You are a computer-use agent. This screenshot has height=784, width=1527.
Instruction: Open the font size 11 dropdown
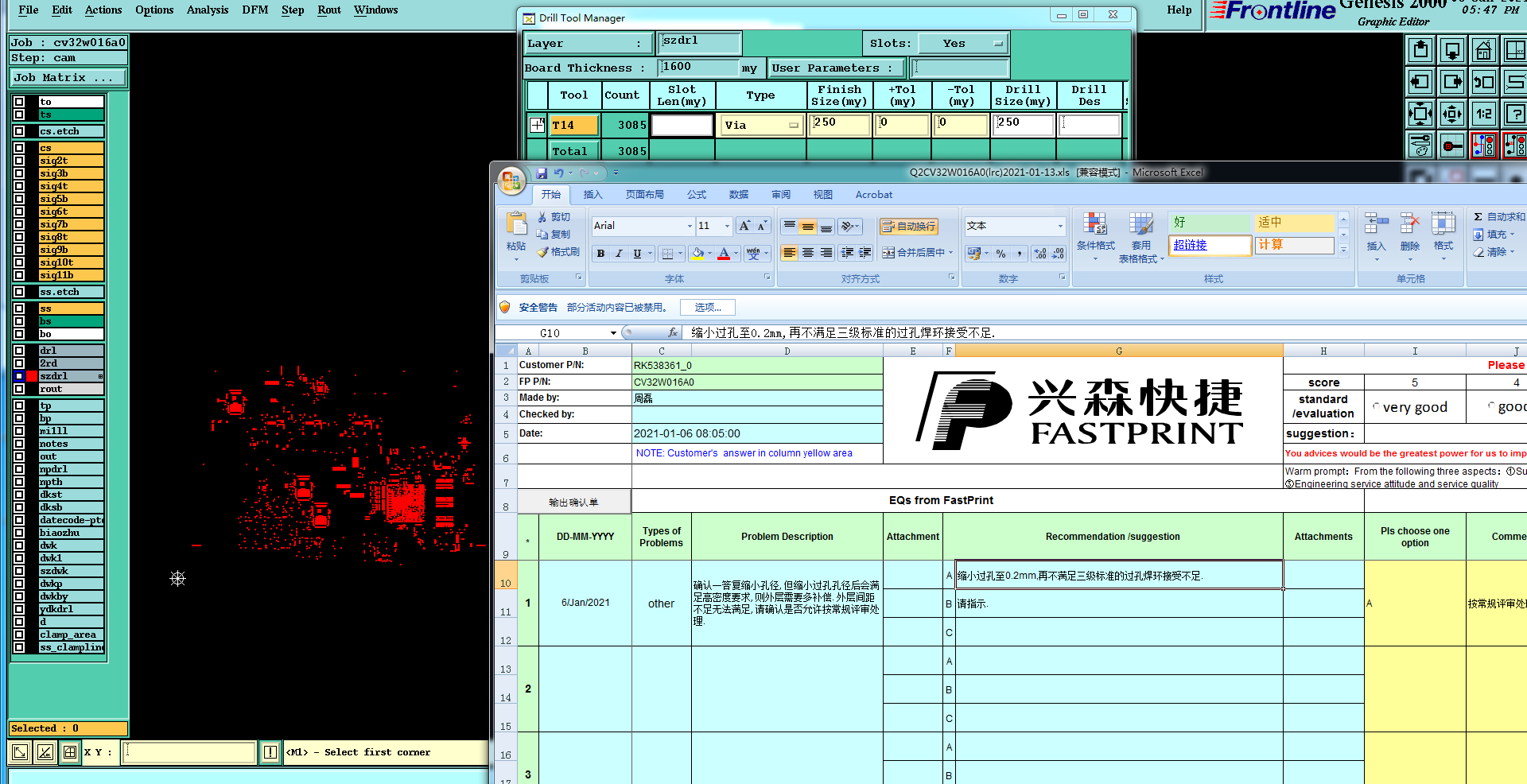click(x=727, y=226)
